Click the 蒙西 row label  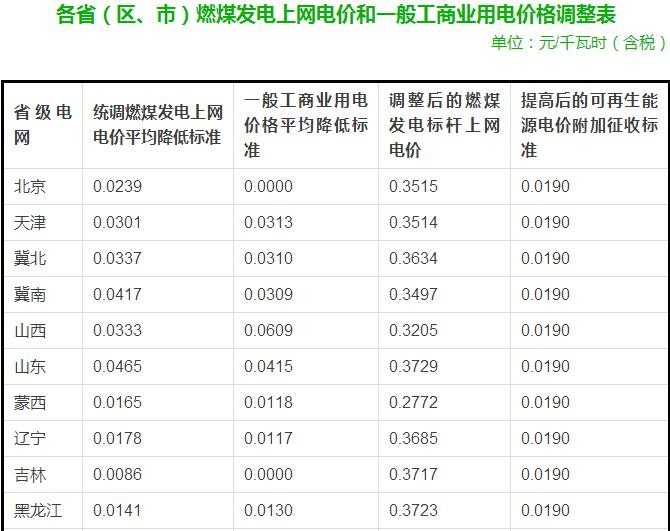pos(30,402)
